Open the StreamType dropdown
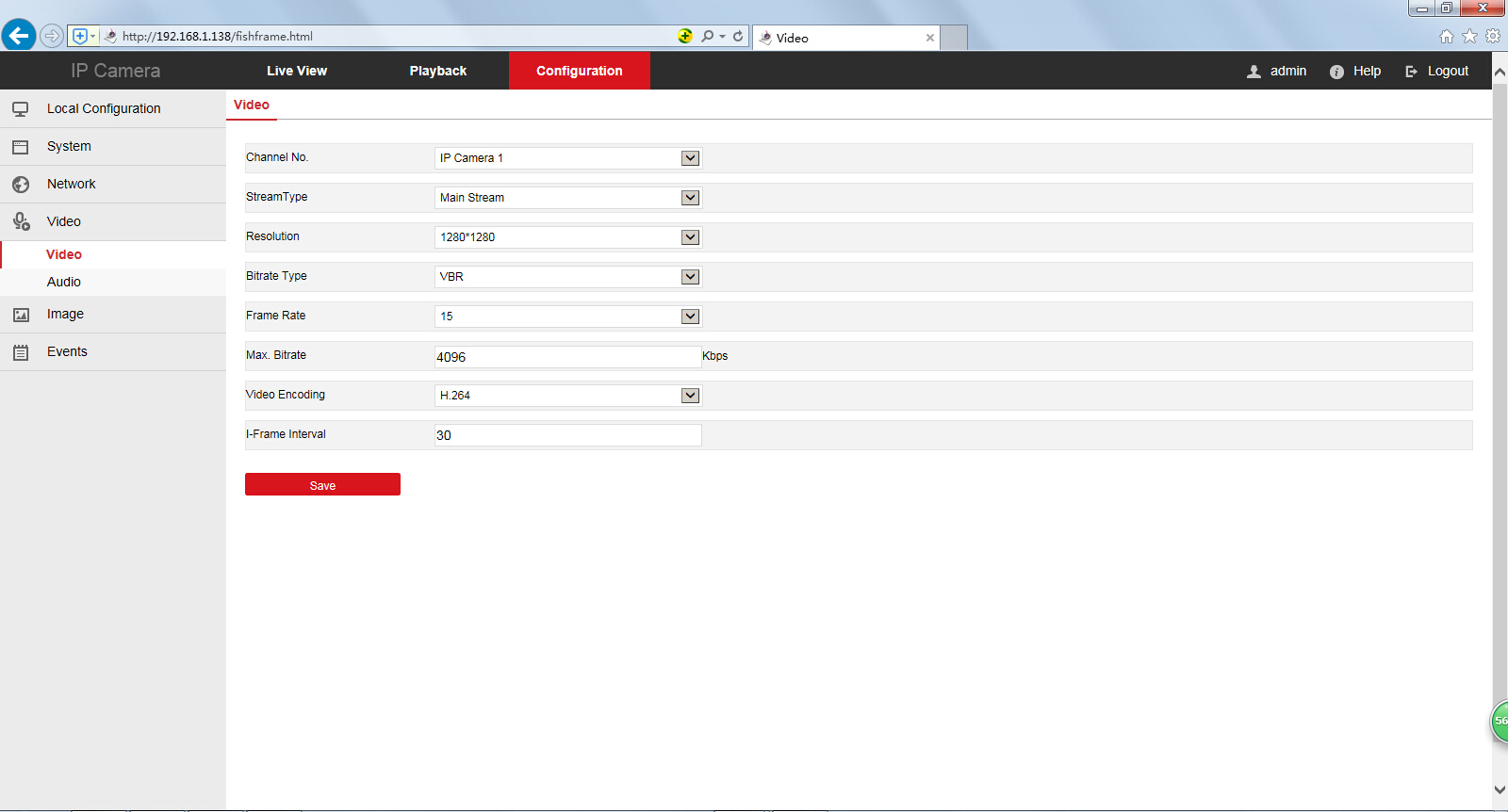Image resolution: width=1508 pixels, height=812 pixels. 690,198
